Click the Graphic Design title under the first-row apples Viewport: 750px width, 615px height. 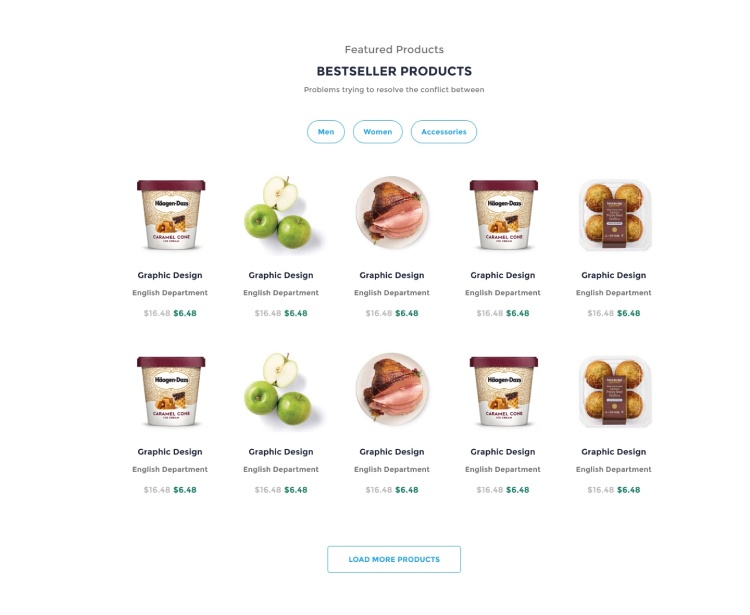(x=281, y=275)
